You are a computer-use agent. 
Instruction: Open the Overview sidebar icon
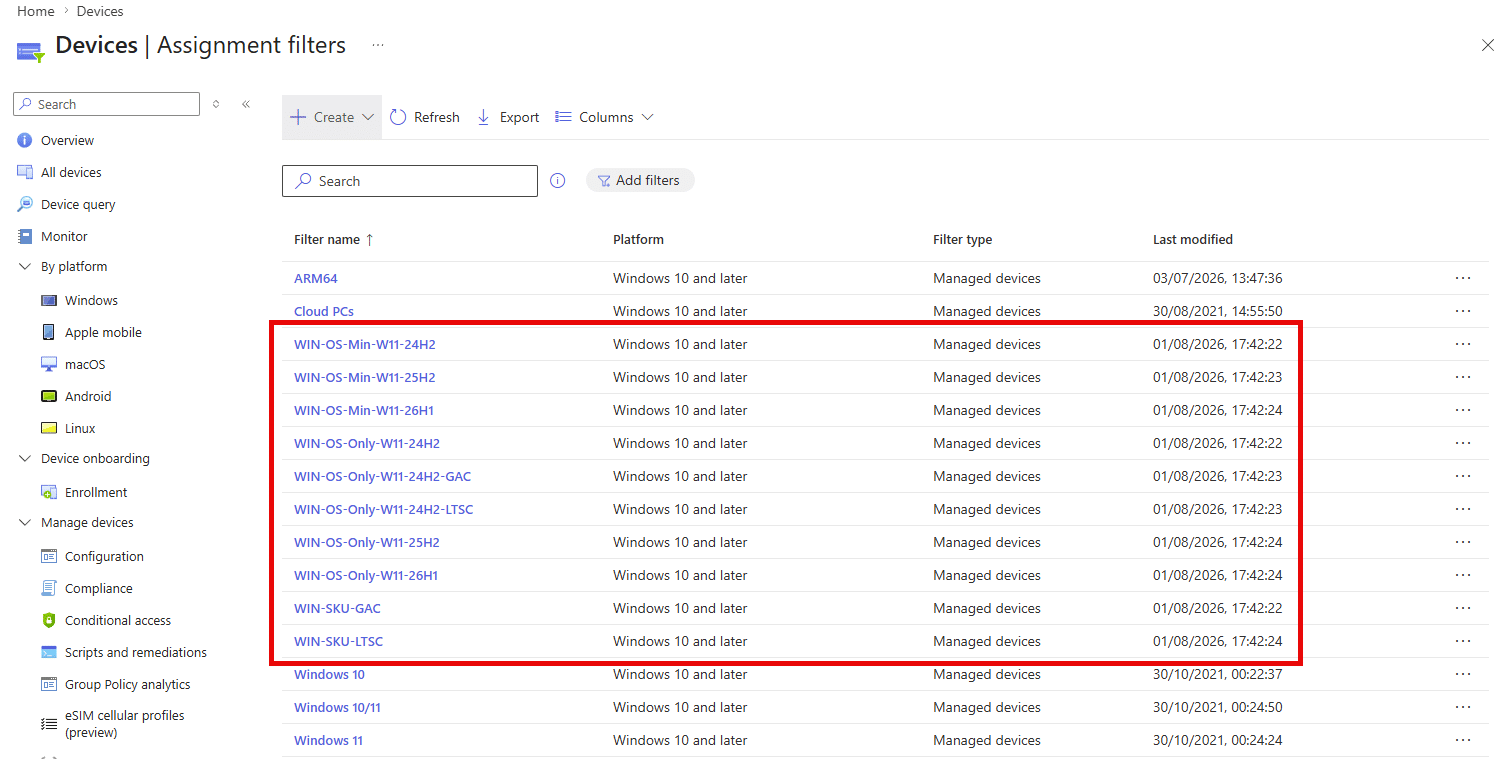coord(25,140)
